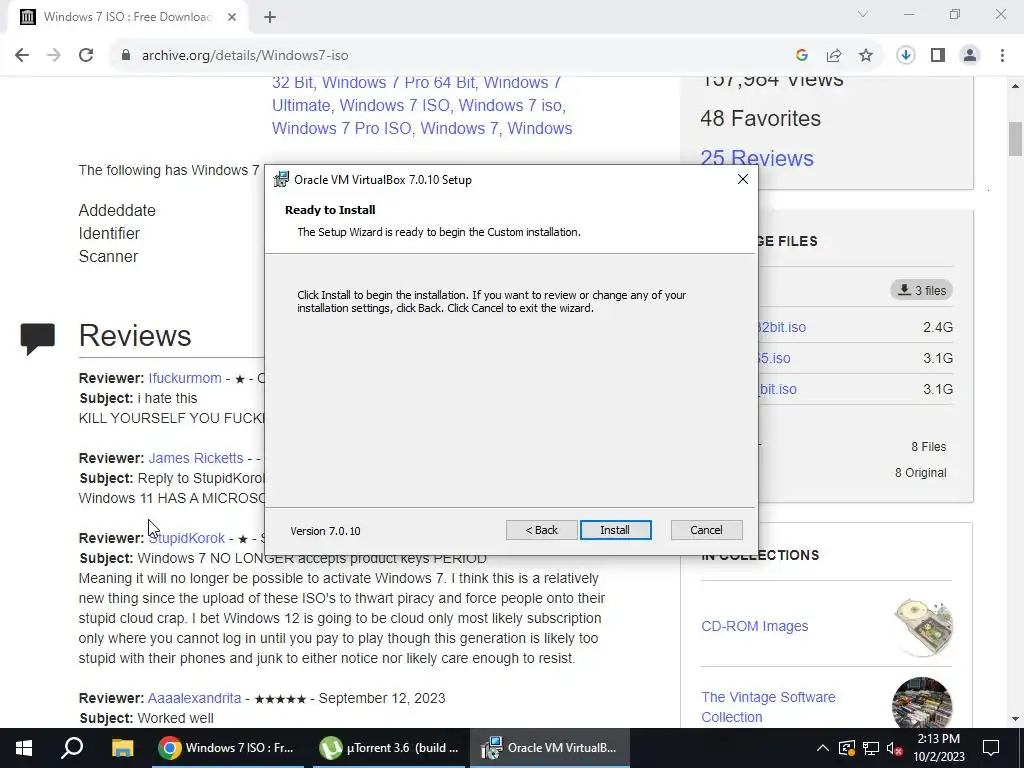This screenshot has width=1024, height=768.
Task: Show hidden system tray icons
Action: (x=822, y=748)
